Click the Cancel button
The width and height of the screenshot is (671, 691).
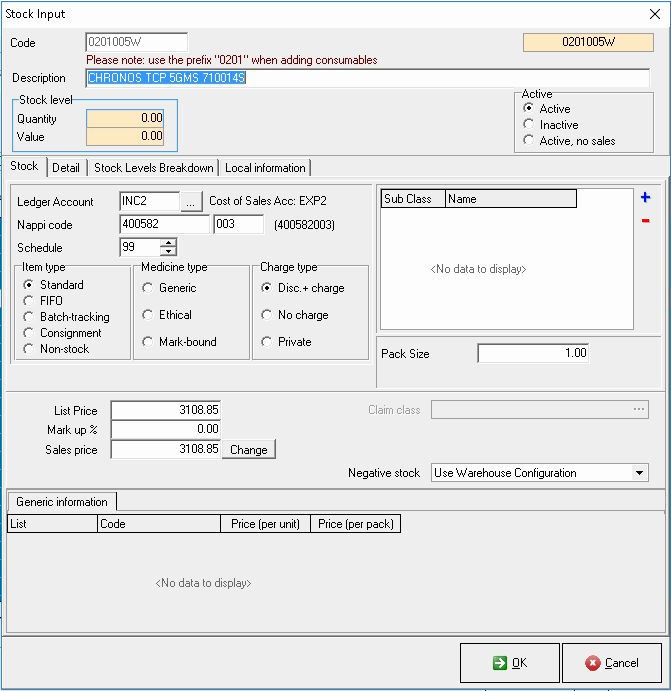(x=612, y=662)
